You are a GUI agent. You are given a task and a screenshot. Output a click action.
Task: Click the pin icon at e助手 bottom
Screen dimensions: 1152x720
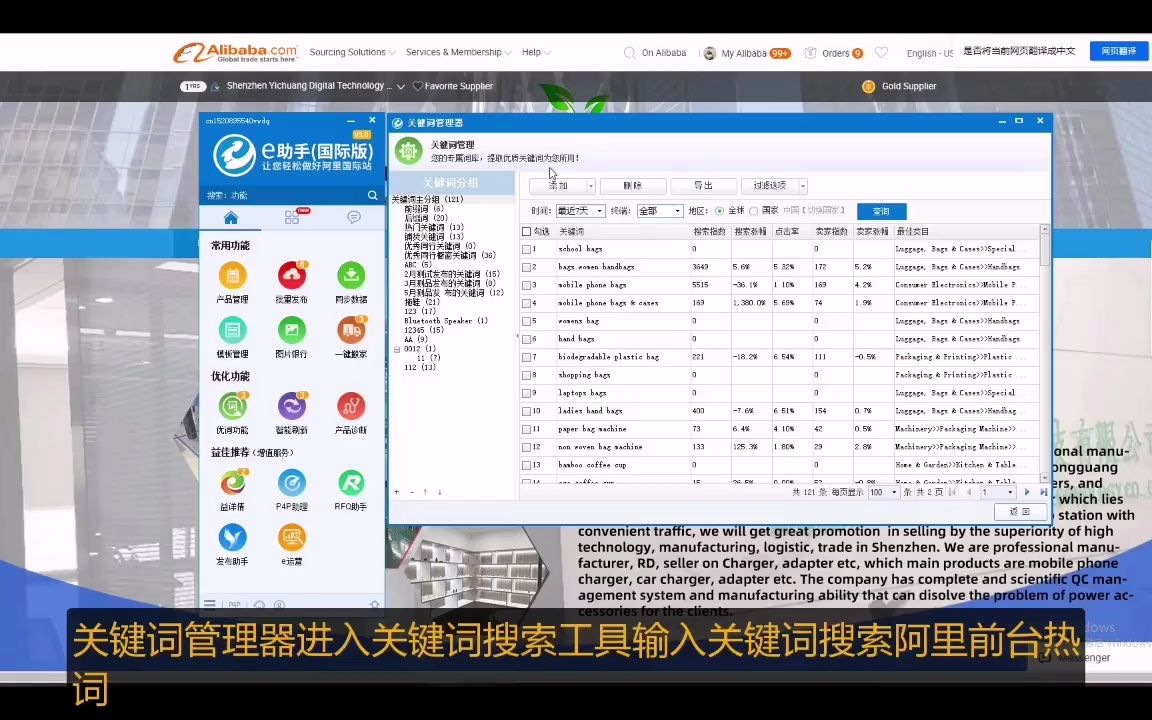(x=375, y=604)
